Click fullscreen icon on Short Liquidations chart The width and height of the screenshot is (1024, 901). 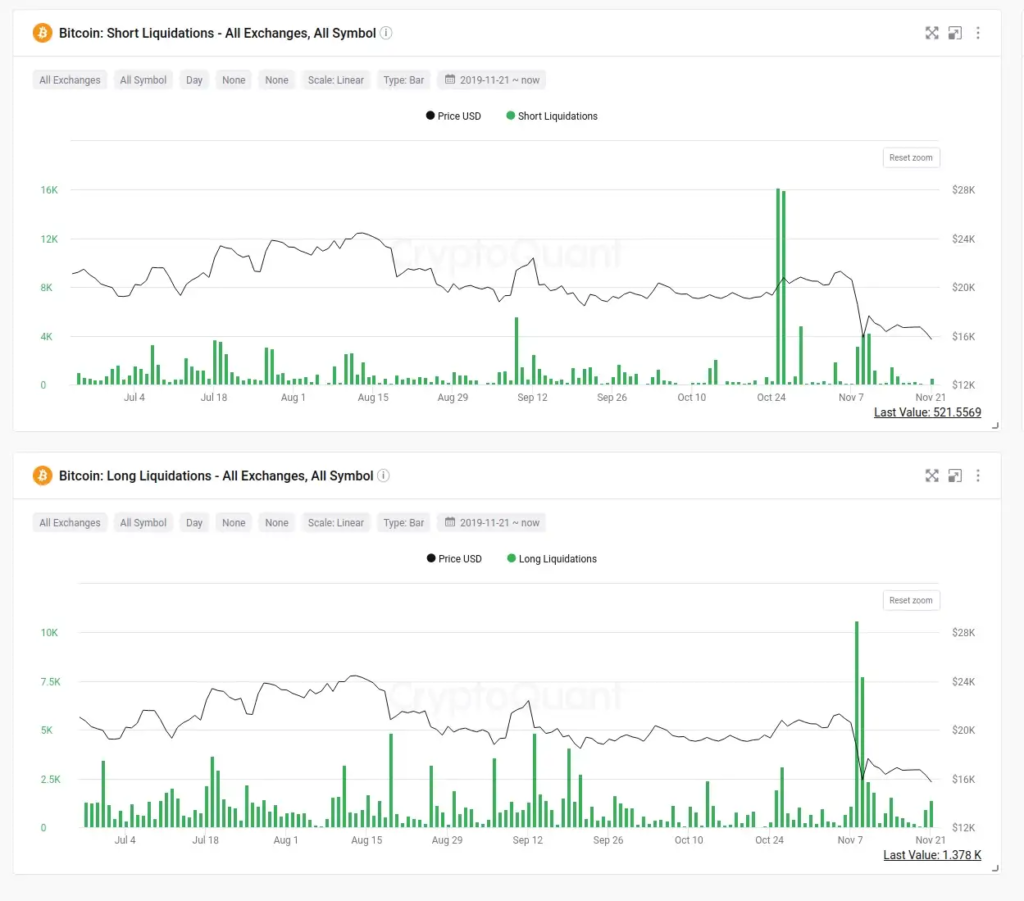(931, 33)
